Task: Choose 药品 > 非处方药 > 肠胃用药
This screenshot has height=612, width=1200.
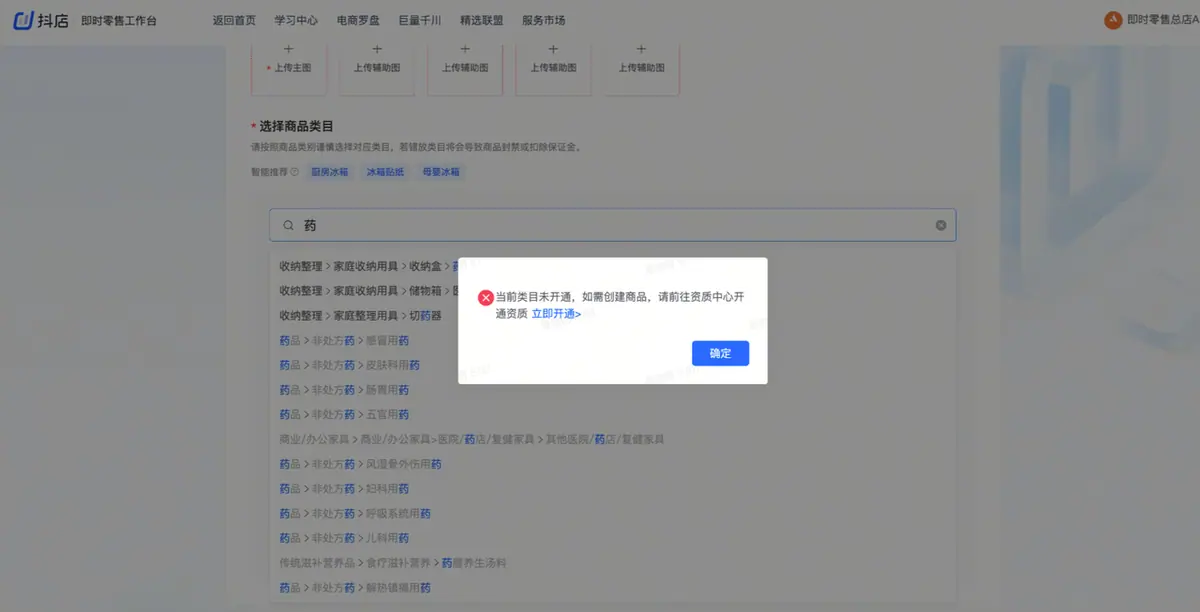Action: (x=345, y=389)
